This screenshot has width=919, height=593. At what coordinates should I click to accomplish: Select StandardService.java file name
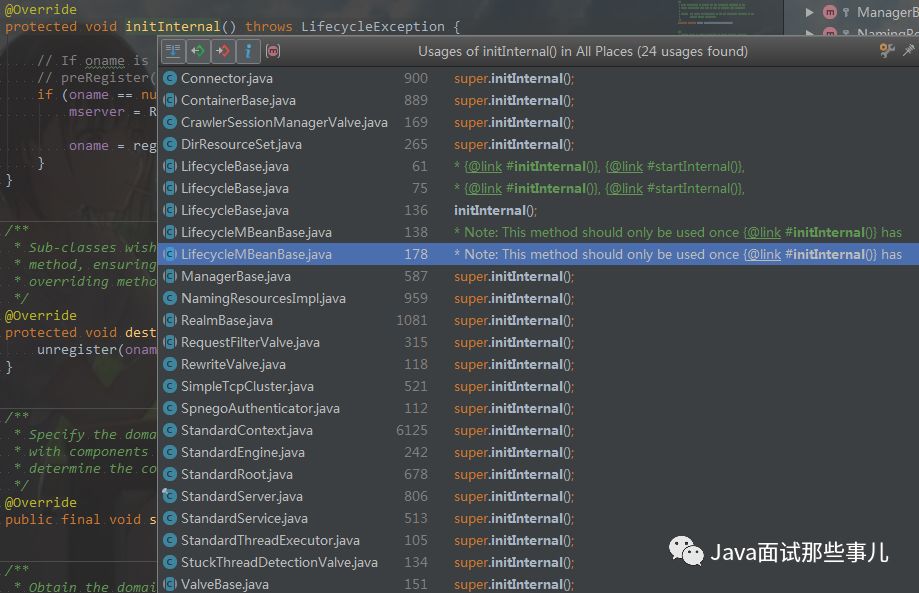click(x=244, y=518)
